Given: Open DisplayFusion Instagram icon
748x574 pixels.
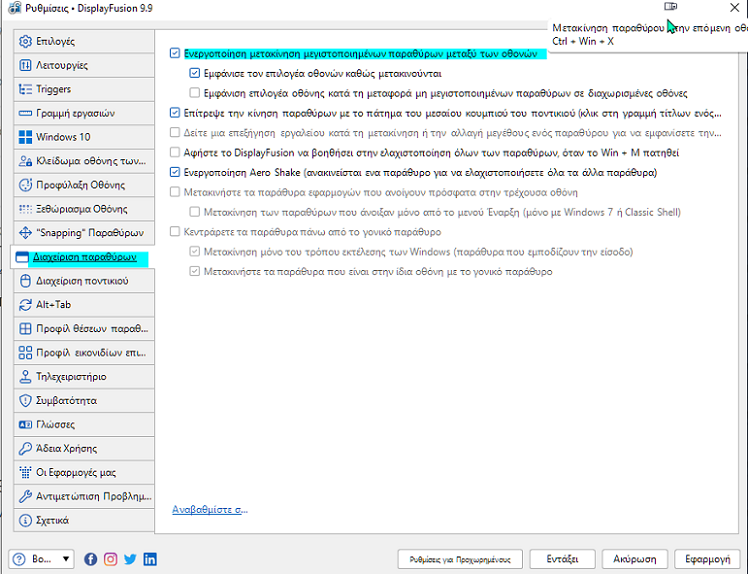Looking at the screenshot, I should click(x=110, y=559).
